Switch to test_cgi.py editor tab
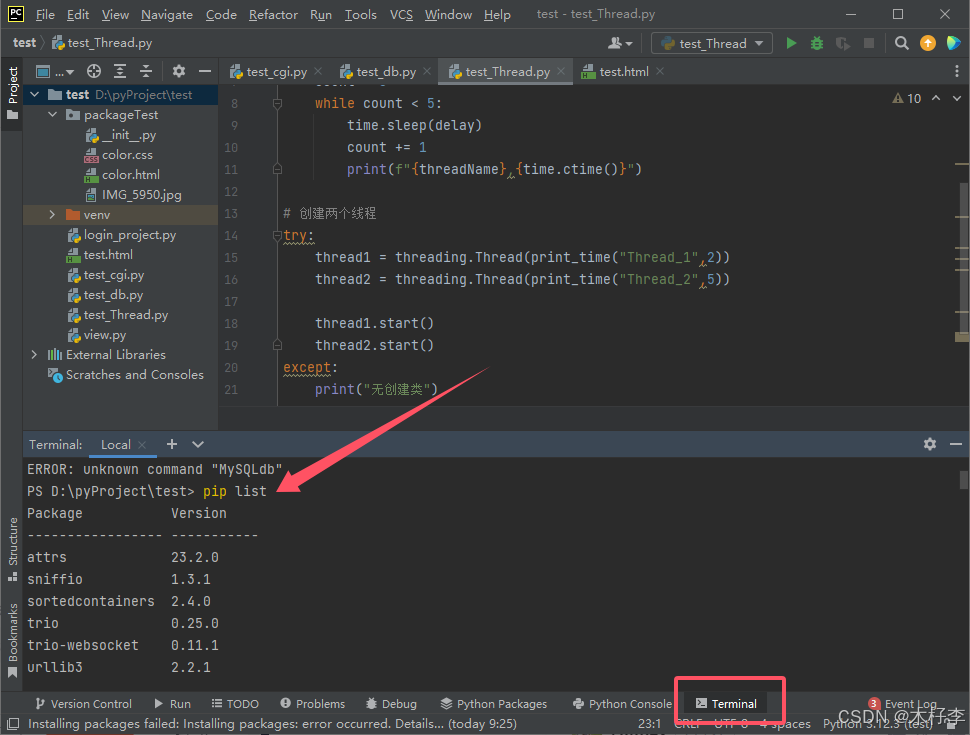 coord(276,72)
